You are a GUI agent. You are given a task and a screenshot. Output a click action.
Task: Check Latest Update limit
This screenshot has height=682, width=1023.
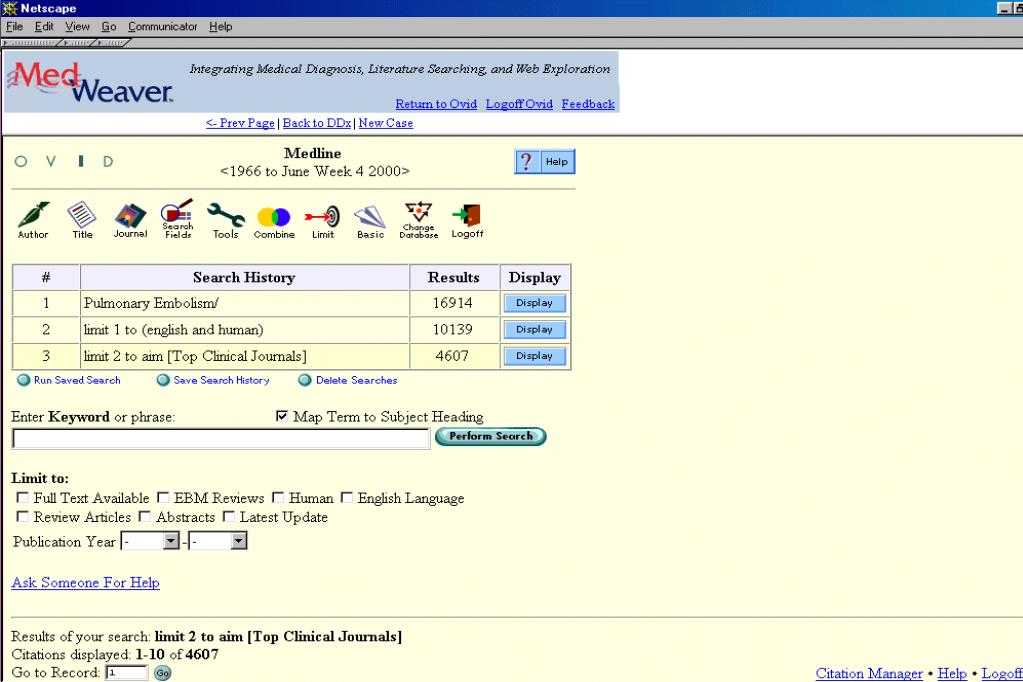click(x=228, y=516)
